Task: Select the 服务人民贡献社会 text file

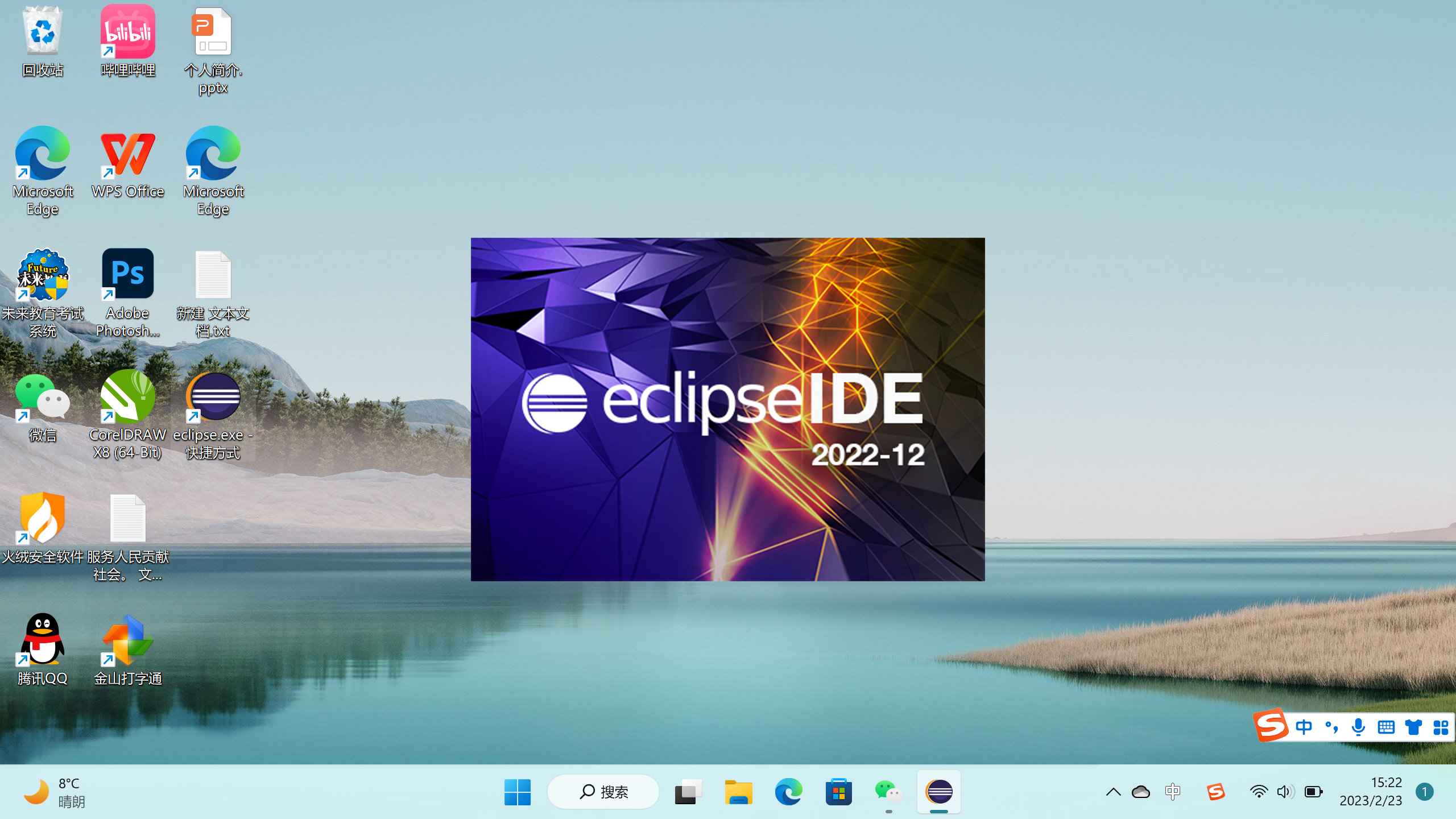Action: (128, 537)
